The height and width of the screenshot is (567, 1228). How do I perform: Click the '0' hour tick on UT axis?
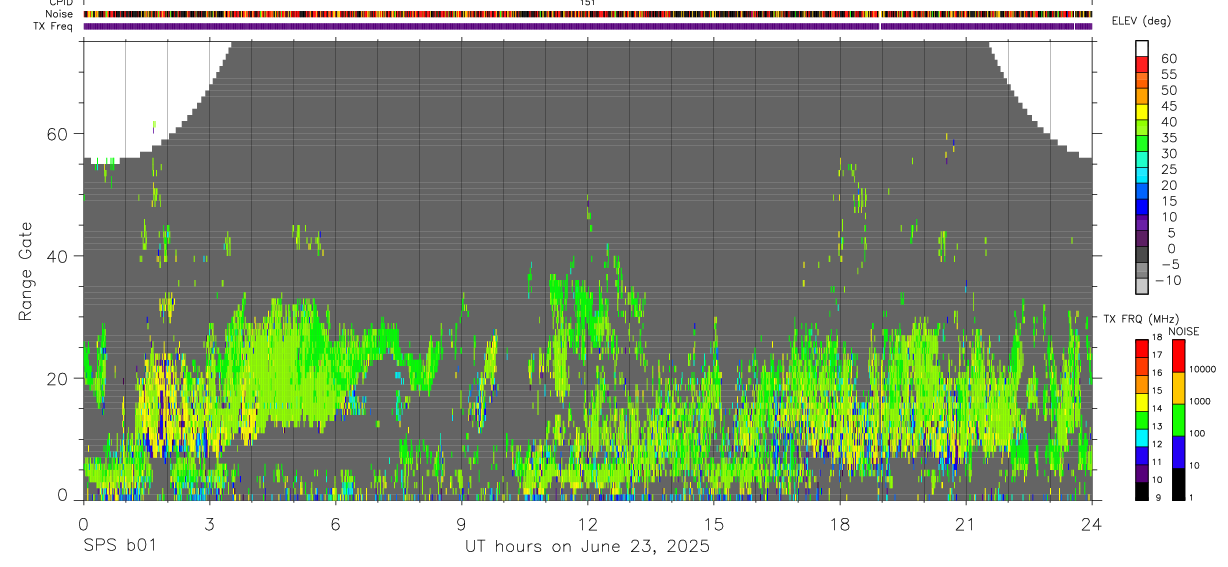(83, 524)
